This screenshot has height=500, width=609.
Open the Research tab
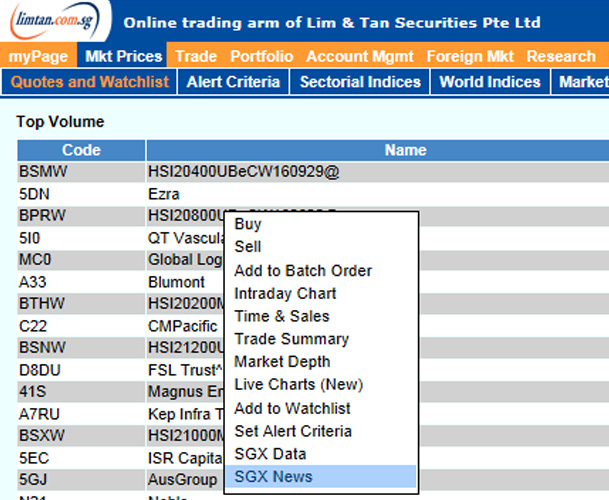pos(561,56)
